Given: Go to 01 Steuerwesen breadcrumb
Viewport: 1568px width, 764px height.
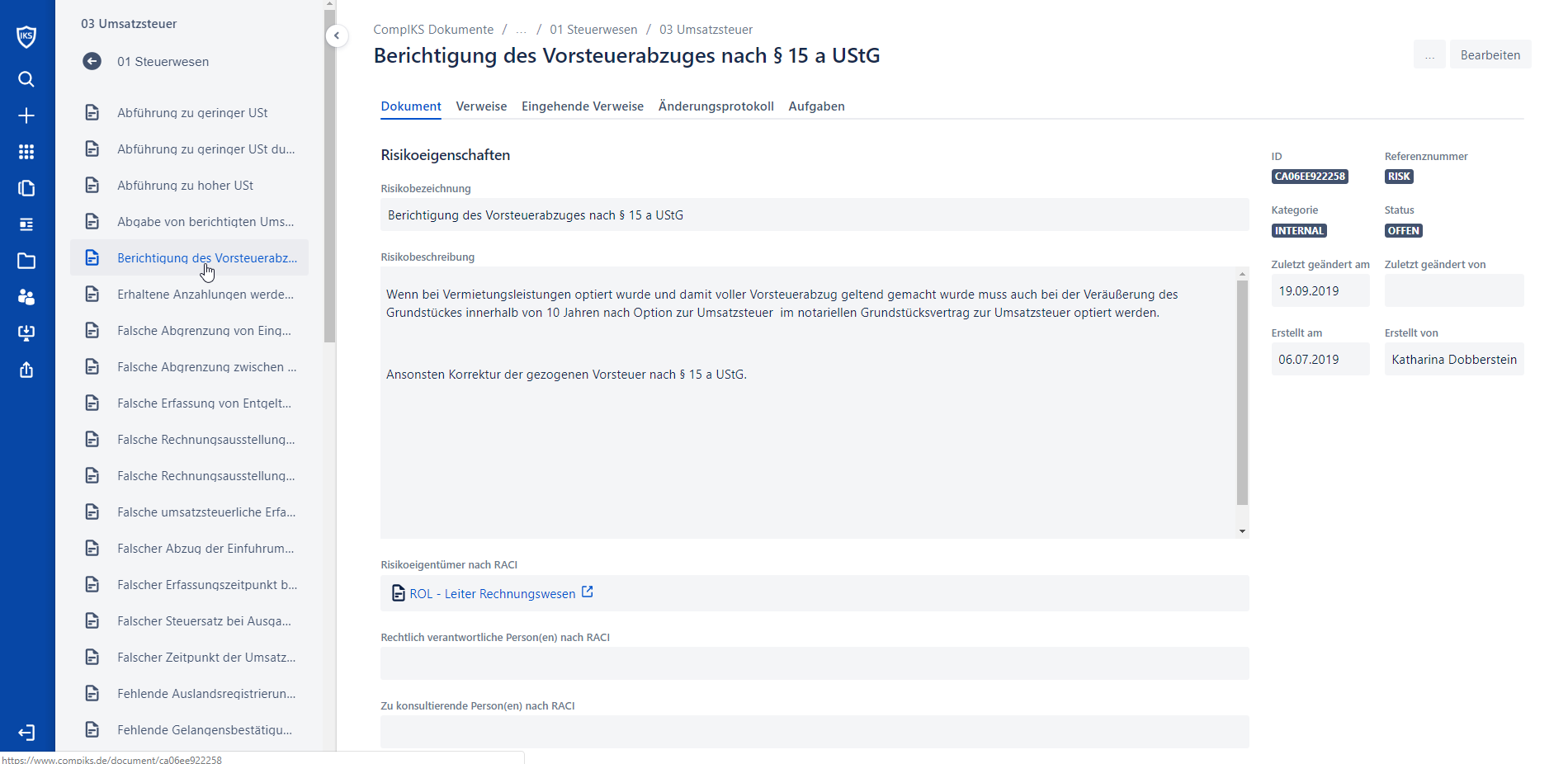Looking at the screenshot, I should coord(593,30).
